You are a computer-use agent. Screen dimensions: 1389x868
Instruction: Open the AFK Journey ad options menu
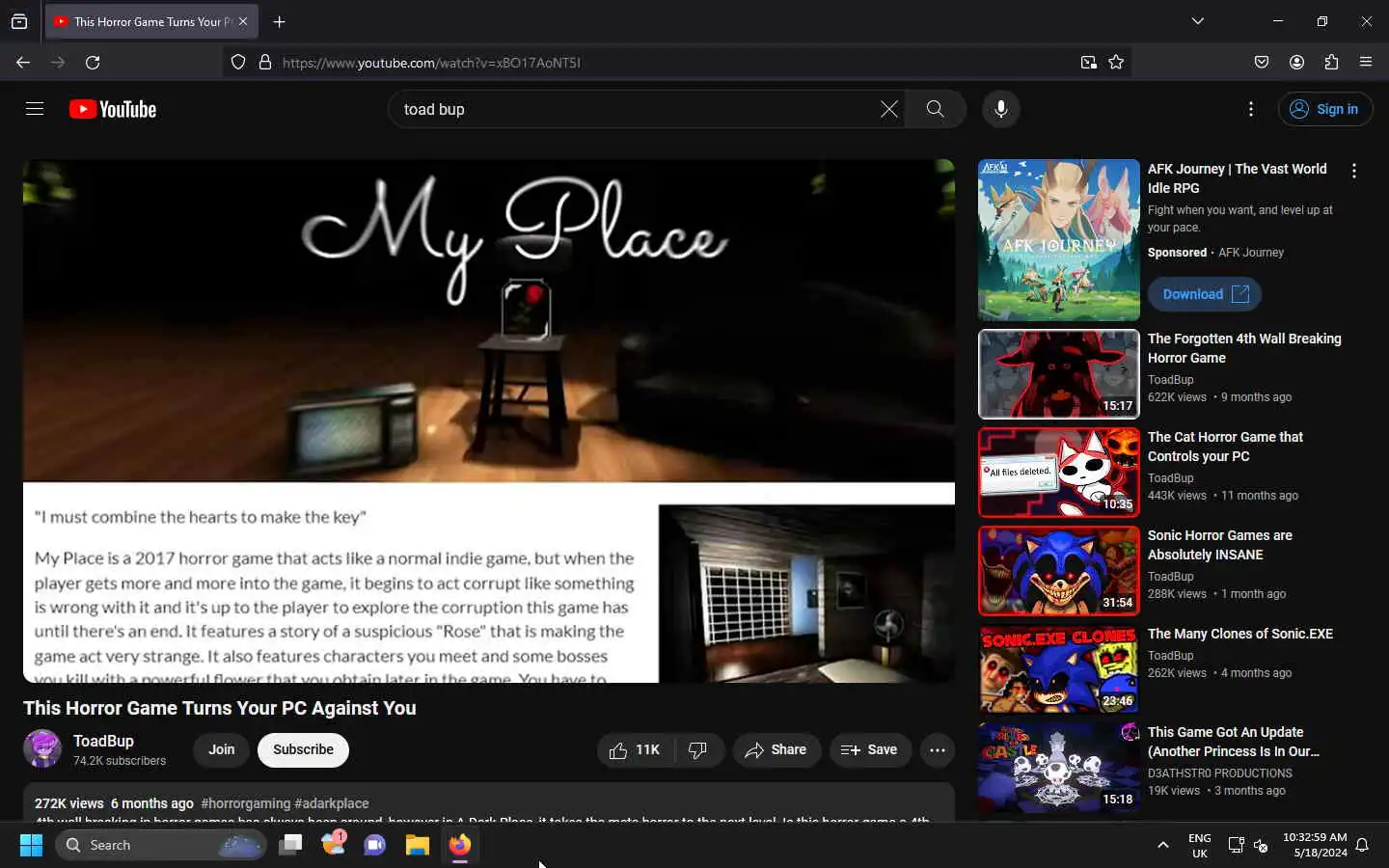click(1354, 171)
